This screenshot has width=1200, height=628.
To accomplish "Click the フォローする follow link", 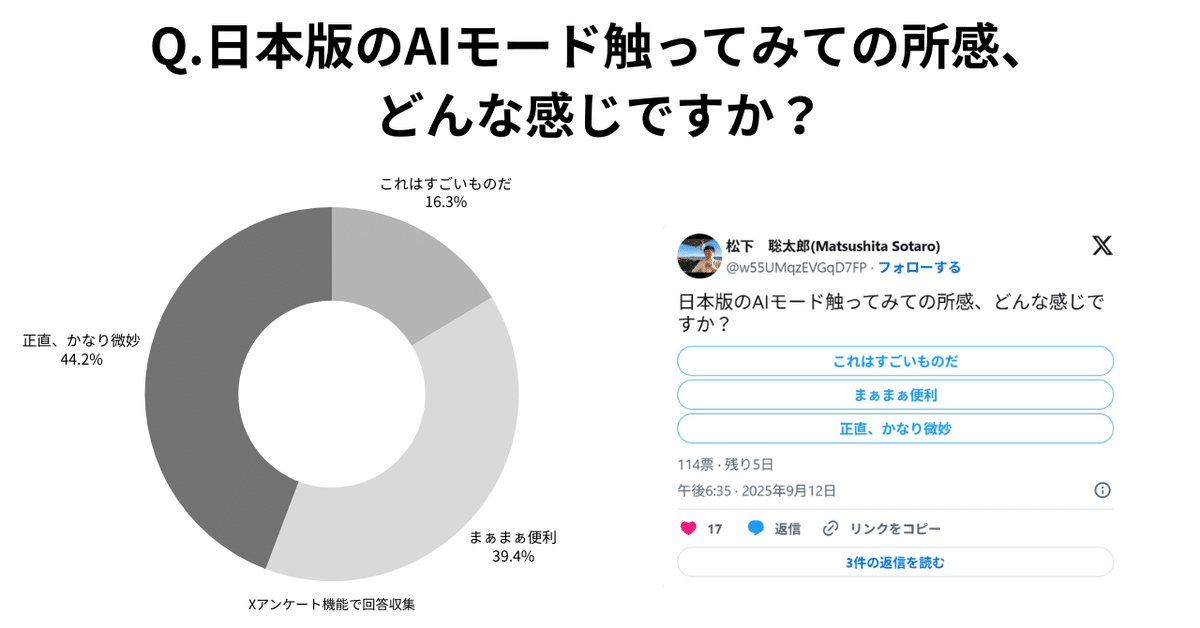I will click(x=920, y=267).
